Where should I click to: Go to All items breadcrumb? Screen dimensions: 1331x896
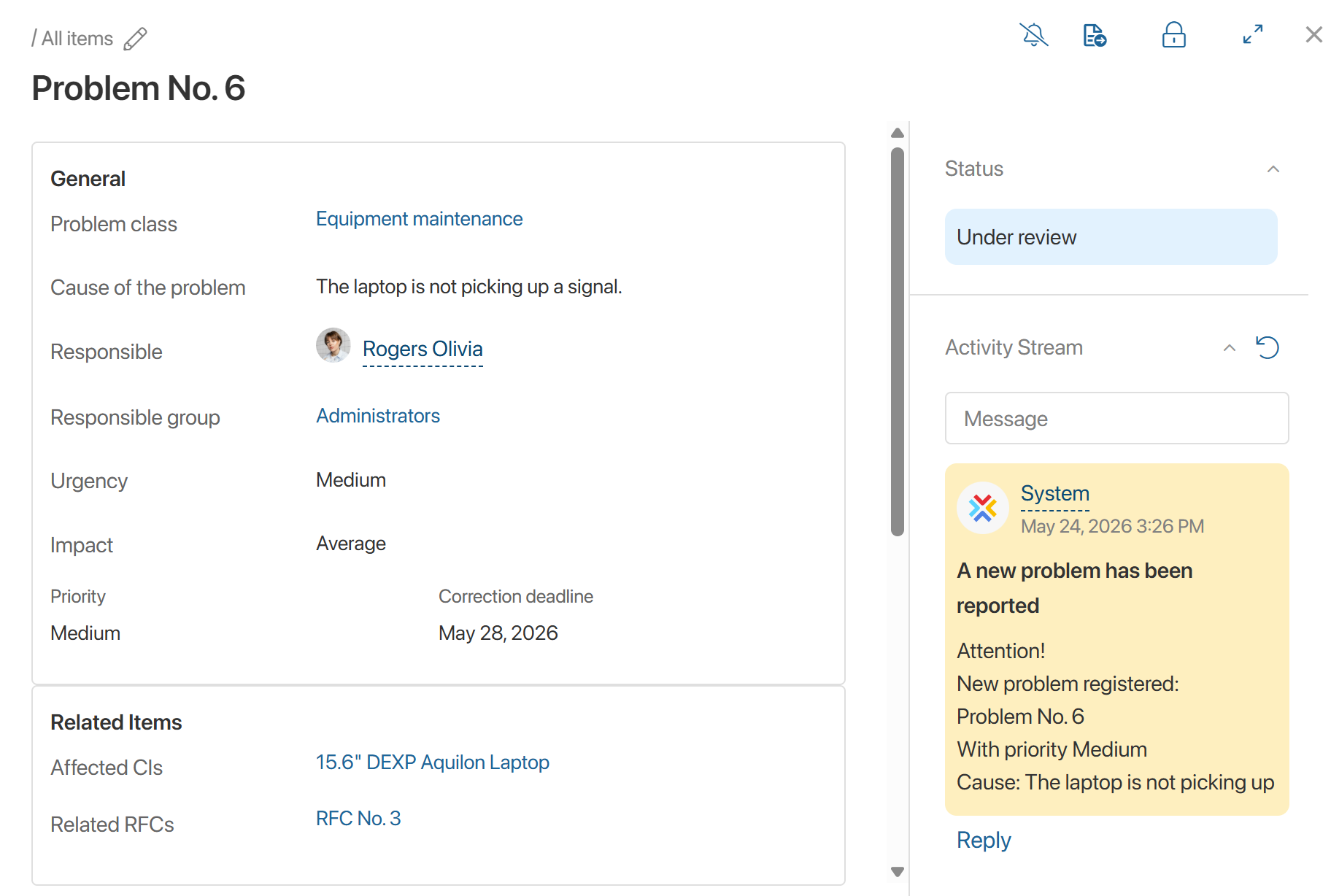77,39
